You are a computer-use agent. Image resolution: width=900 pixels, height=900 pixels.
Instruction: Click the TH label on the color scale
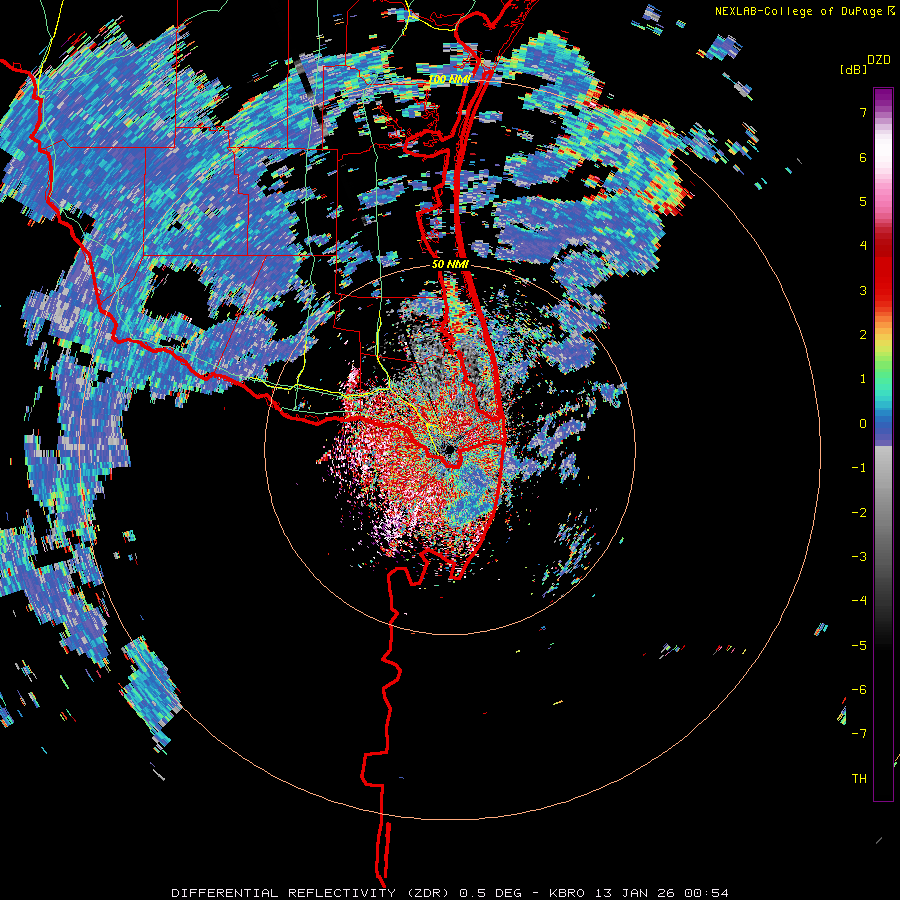point(859,778)
